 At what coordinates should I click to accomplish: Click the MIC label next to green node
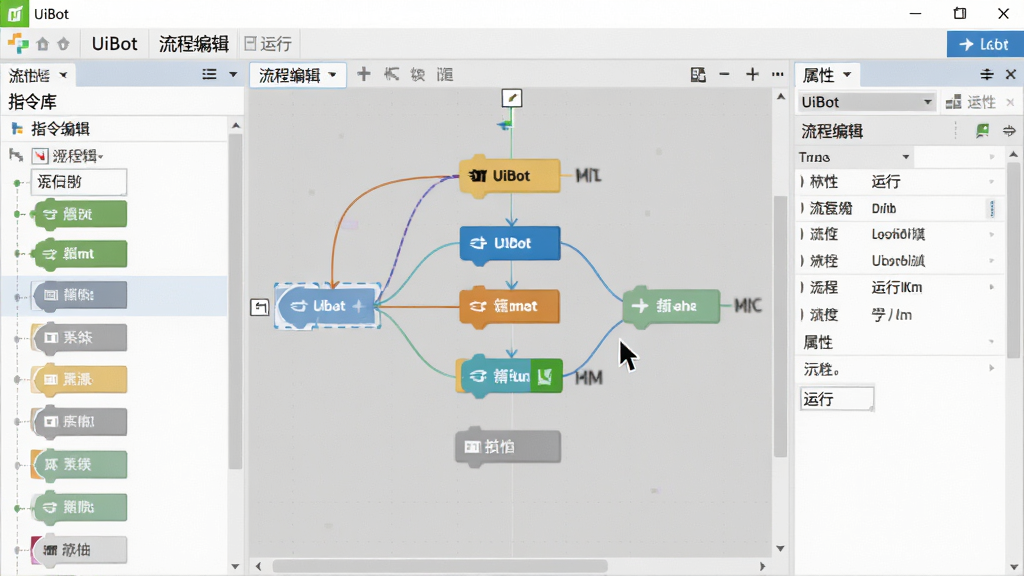tap(748, 306)
